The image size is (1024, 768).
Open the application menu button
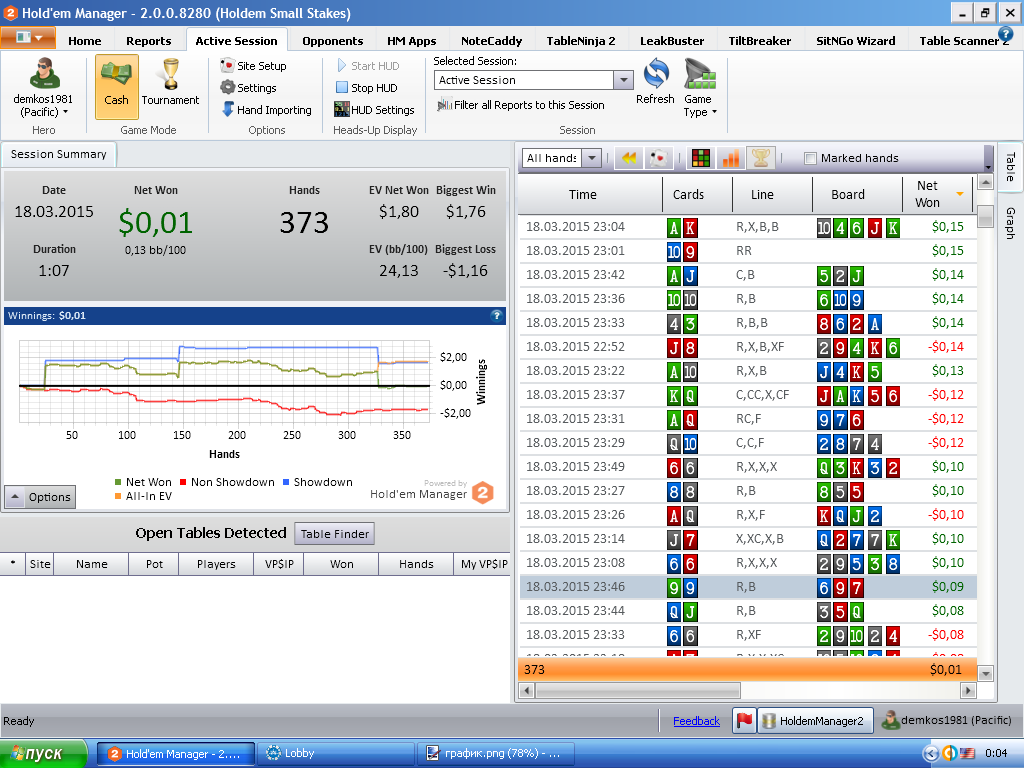point(28,38)
